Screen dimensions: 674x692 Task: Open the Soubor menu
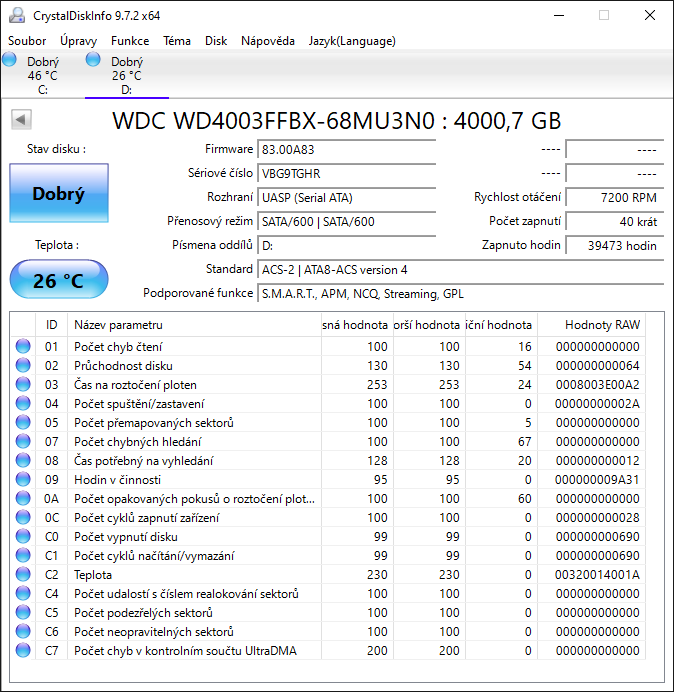[x=27, y=41]
